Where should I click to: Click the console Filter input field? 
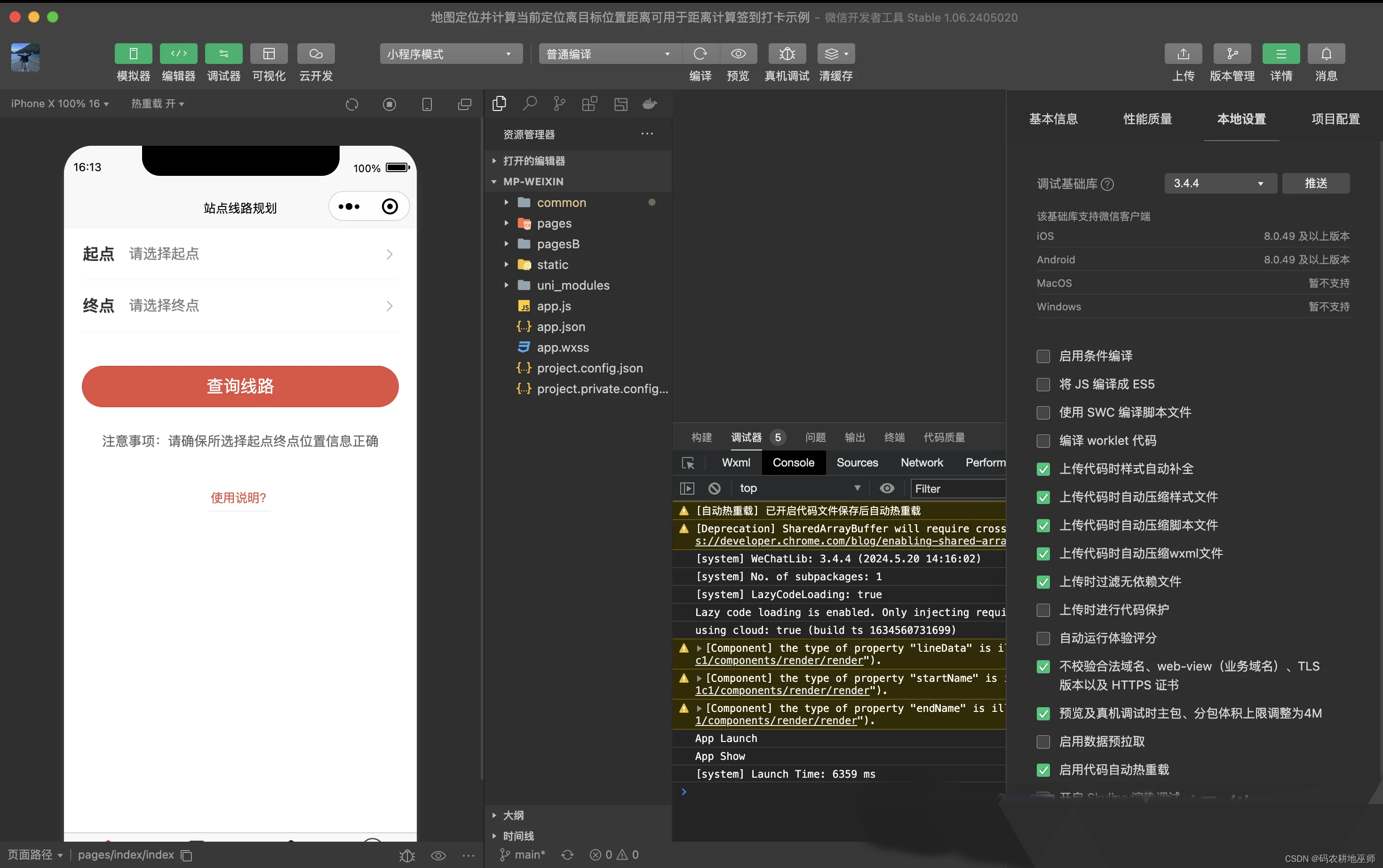[x=957, y=489]
